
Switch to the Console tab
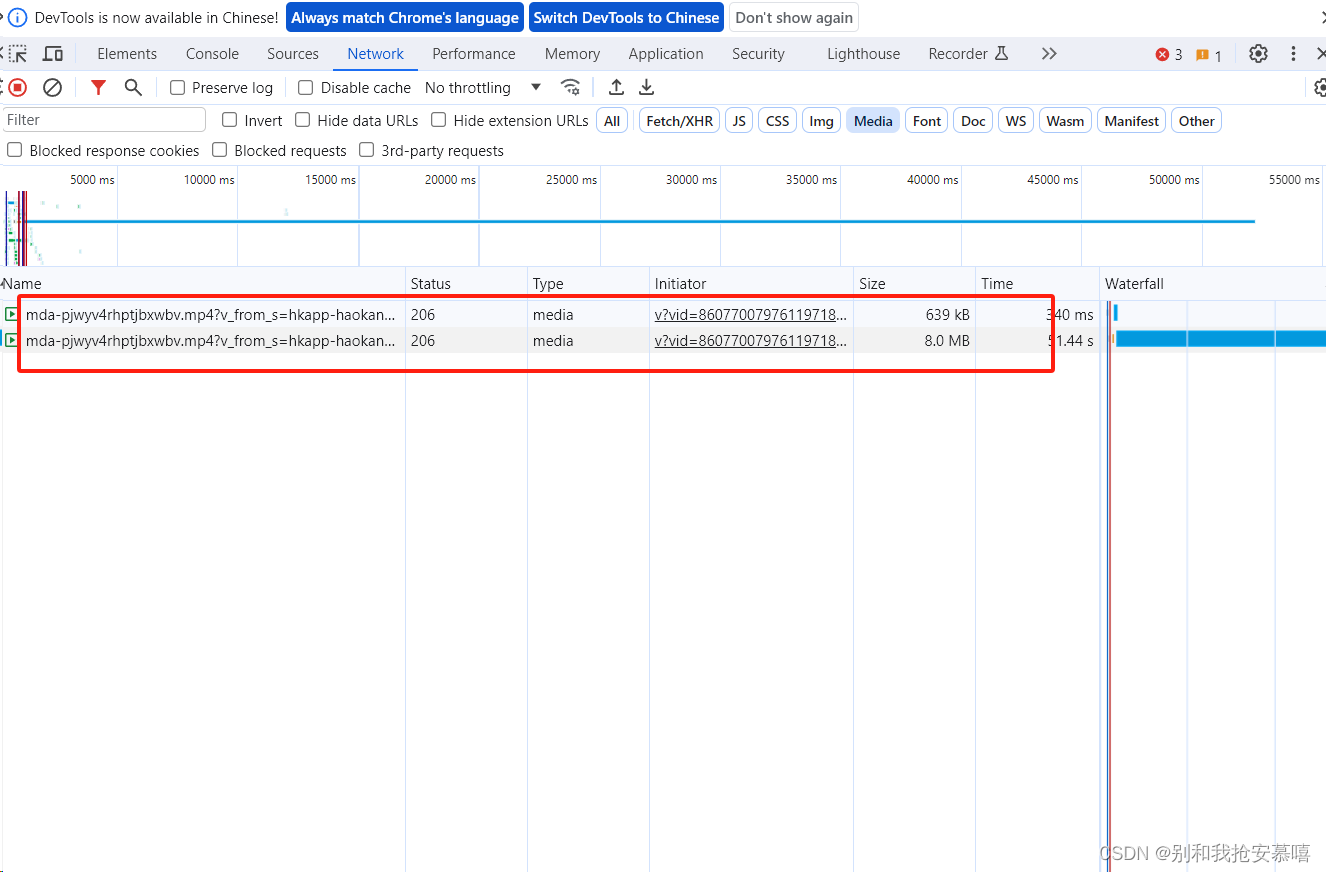[212, 54]
